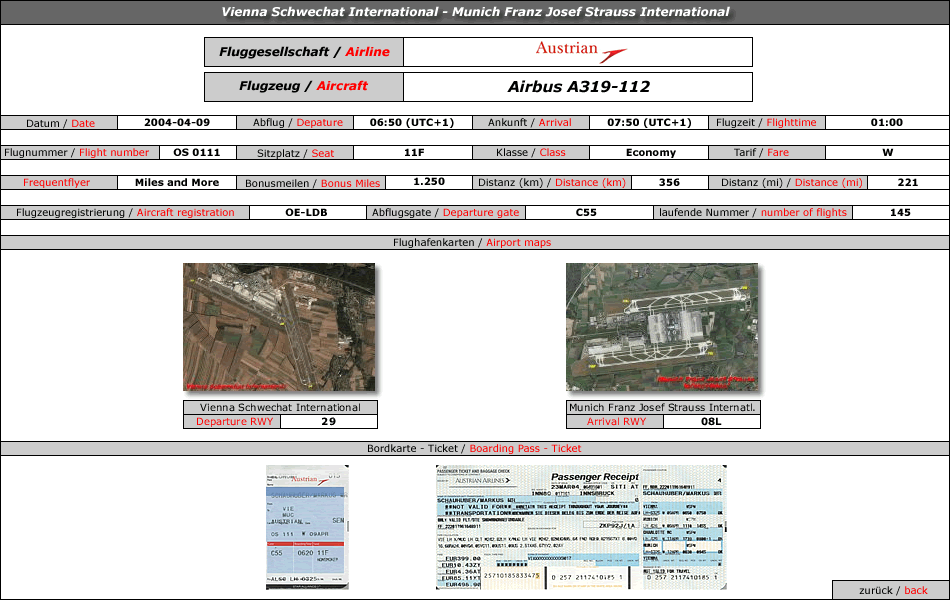Click the laufende Nummer / number of flights label

pyautogui.click(x=752, y=213)
